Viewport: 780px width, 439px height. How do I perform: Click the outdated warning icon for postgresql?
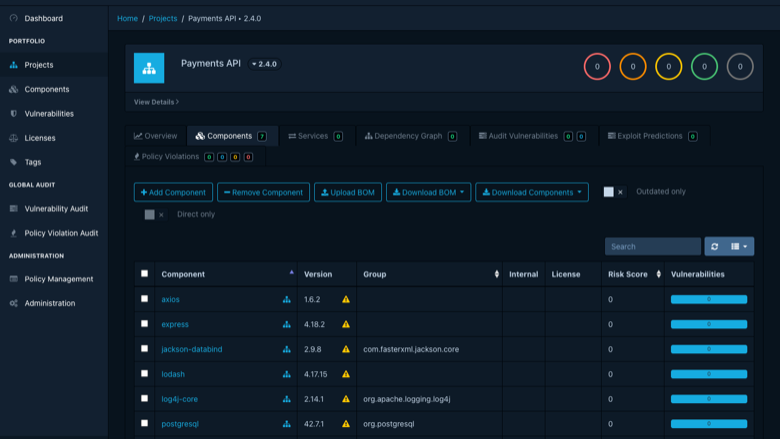pyautogui.click(x=346, y=424)
